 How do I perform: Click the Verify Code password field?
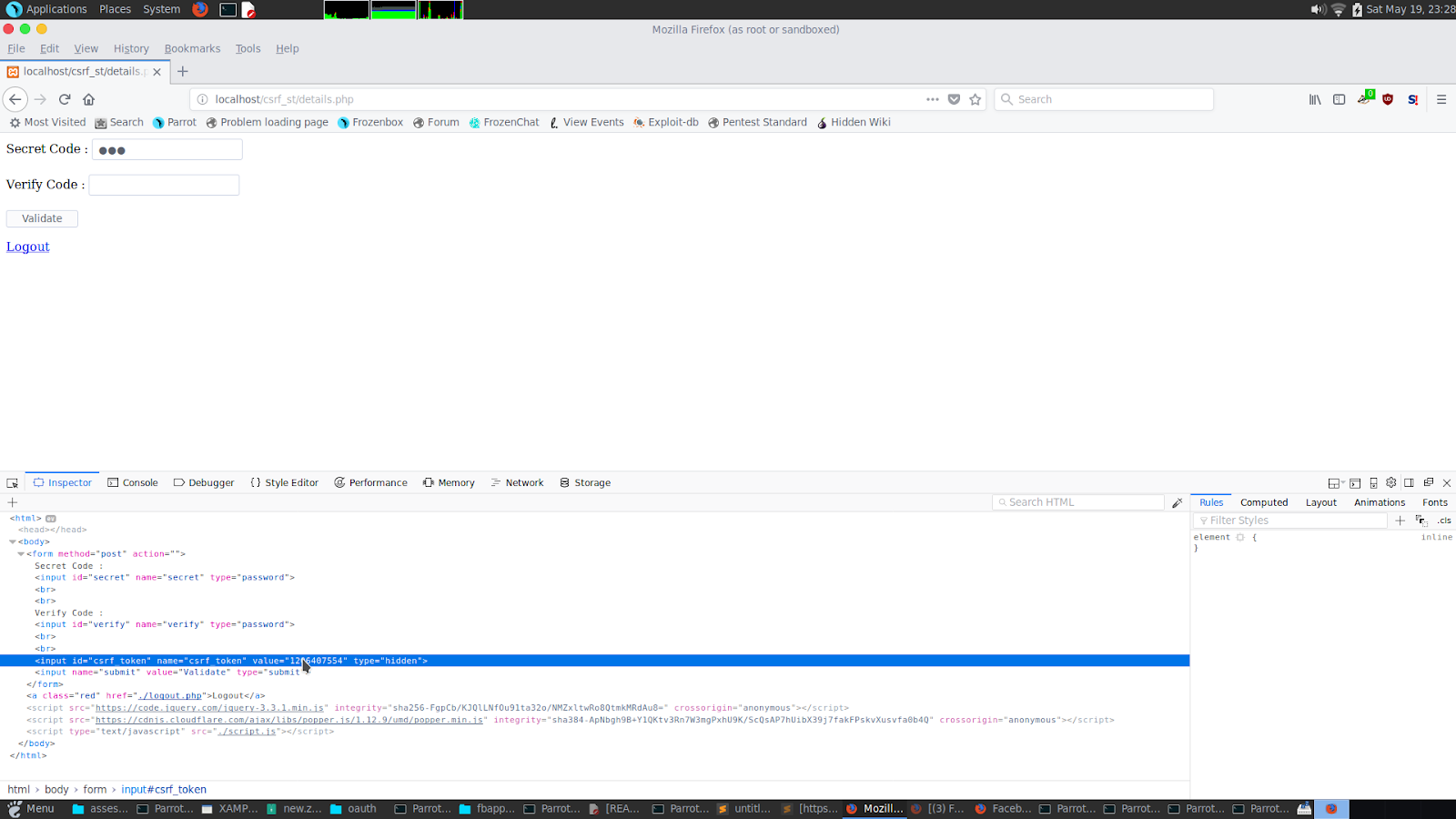(164, 185)
